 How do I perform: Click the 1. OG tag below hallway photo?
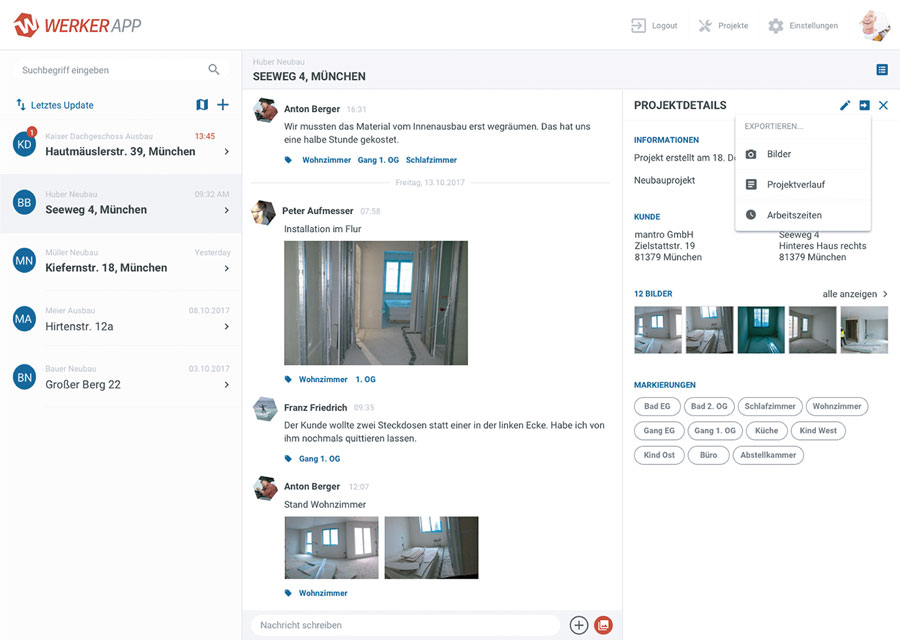366,379
